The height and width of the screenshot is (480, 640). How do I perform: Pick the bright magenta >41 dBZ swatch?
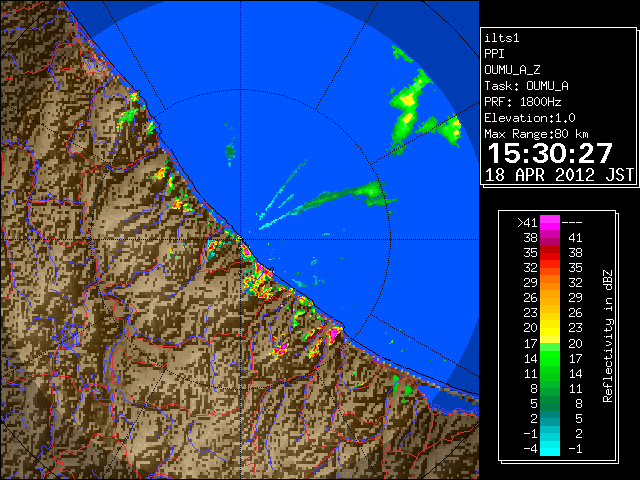(550, 223)
